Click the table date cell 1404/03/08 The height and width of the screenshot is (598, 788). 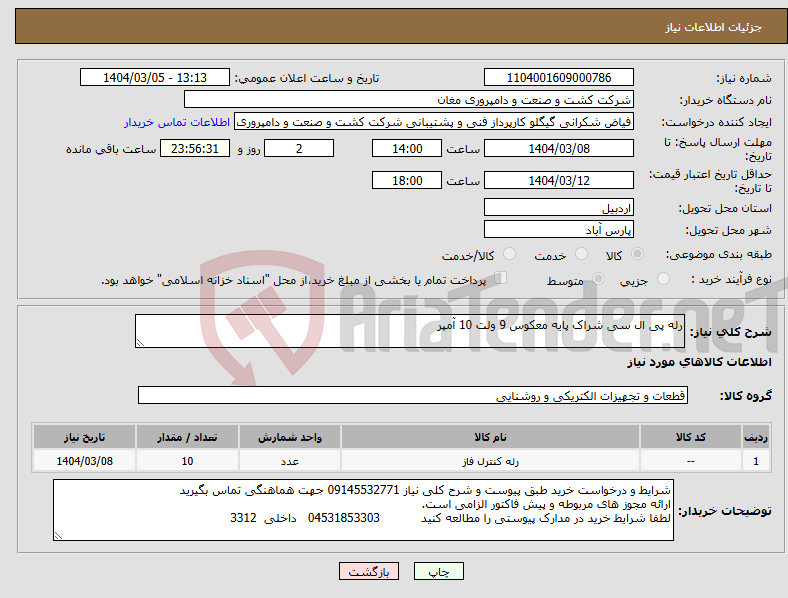click(84, 461)
